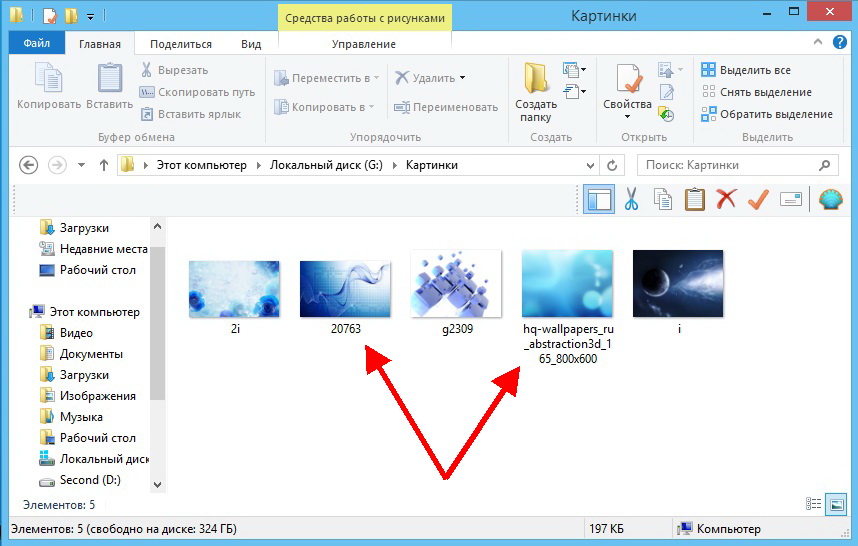
Task: Select the 2i image thumbnail
Action: [x=234, y=289]
